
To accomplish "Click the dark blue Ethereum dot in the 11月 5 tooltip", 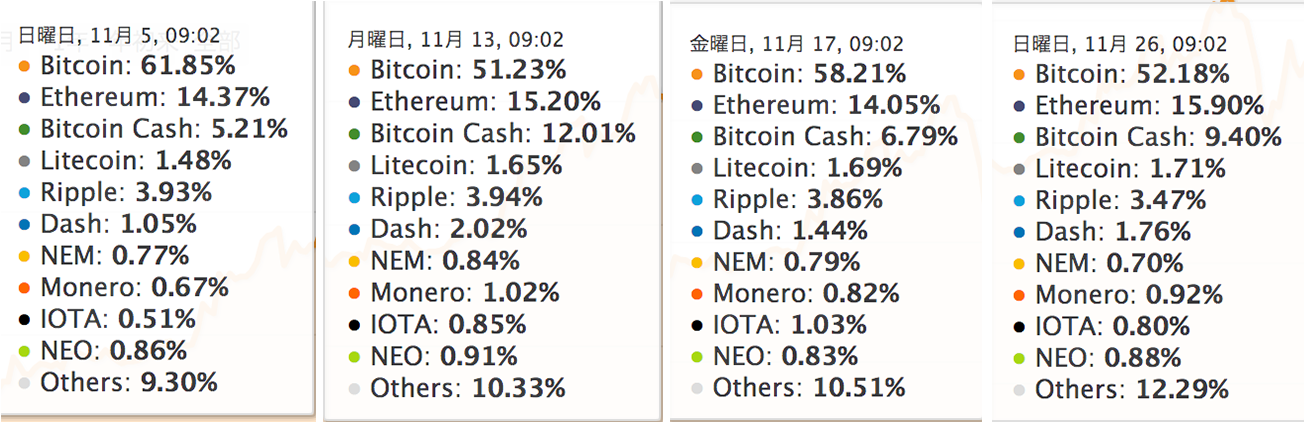I will coord(24,98).
